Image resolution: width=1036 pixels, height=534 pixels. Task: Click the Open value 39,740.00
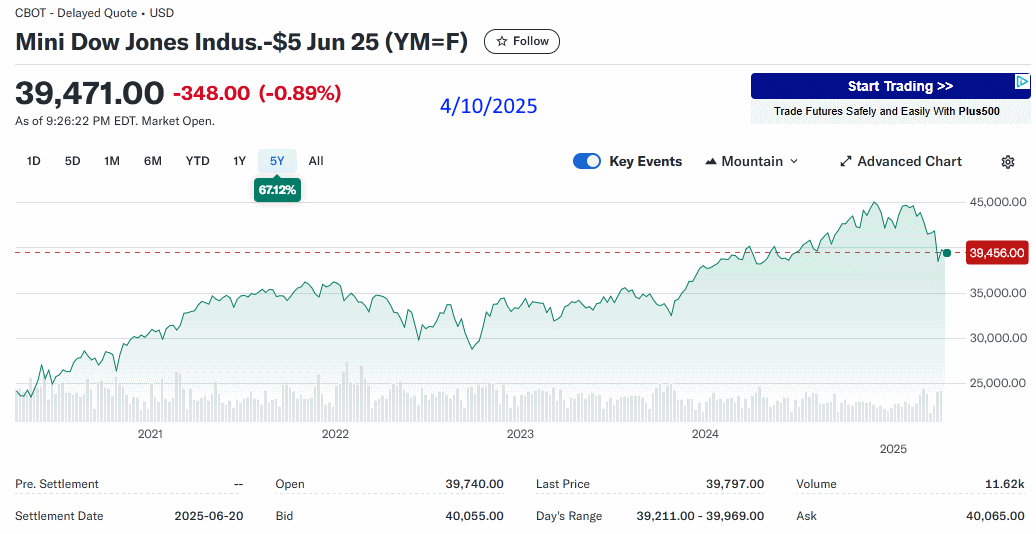tap(474, 484)
